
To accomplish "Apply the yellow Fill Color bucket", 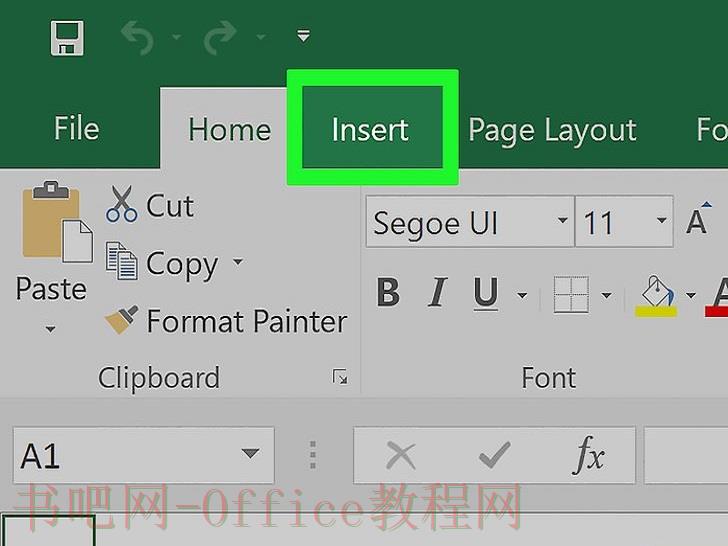I will 656,297.
